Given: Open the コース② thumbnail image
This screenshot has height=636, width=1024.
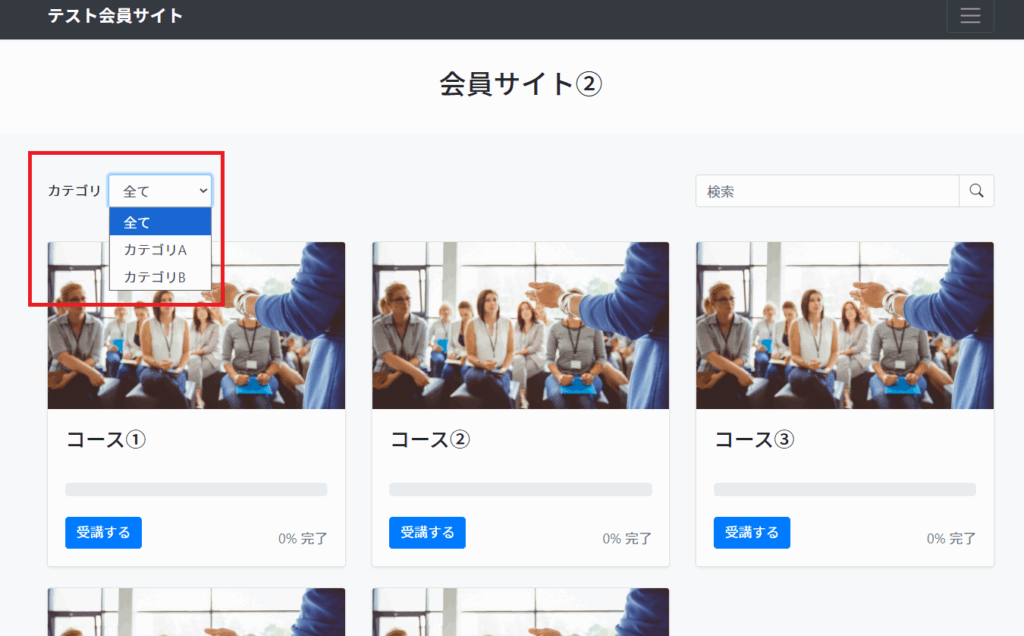Looking at the screenshot, I should click(520, 325).
